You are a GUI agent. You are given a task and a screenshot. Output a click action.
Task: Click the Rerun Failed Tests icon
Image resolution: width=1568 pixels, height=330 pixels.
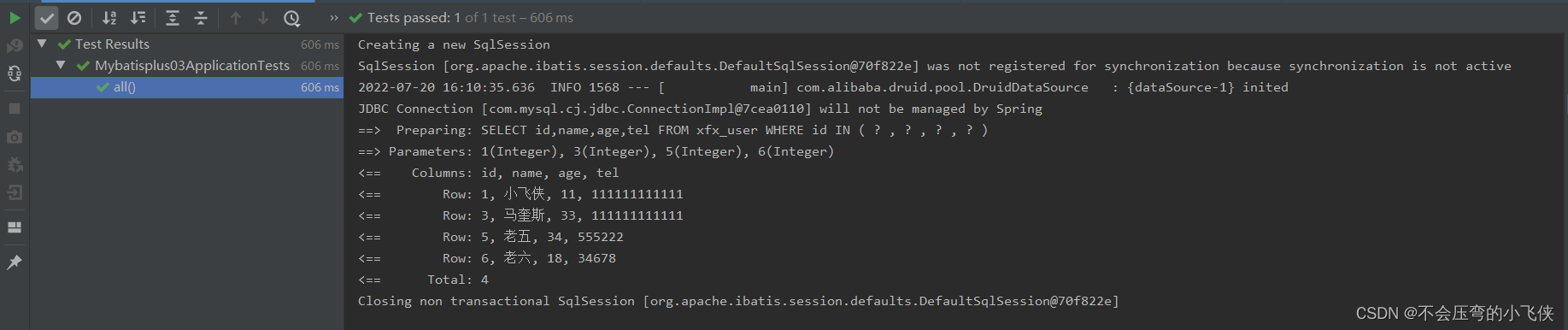[15, 45]
